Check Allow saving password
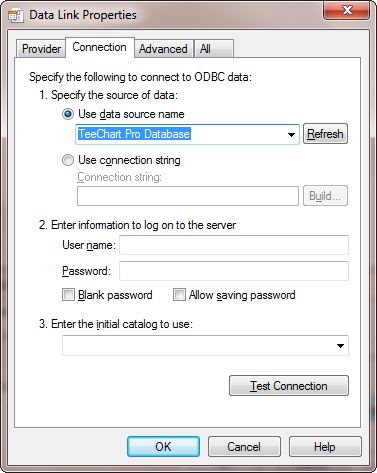 pyautogui.click(x=179, y=295)
